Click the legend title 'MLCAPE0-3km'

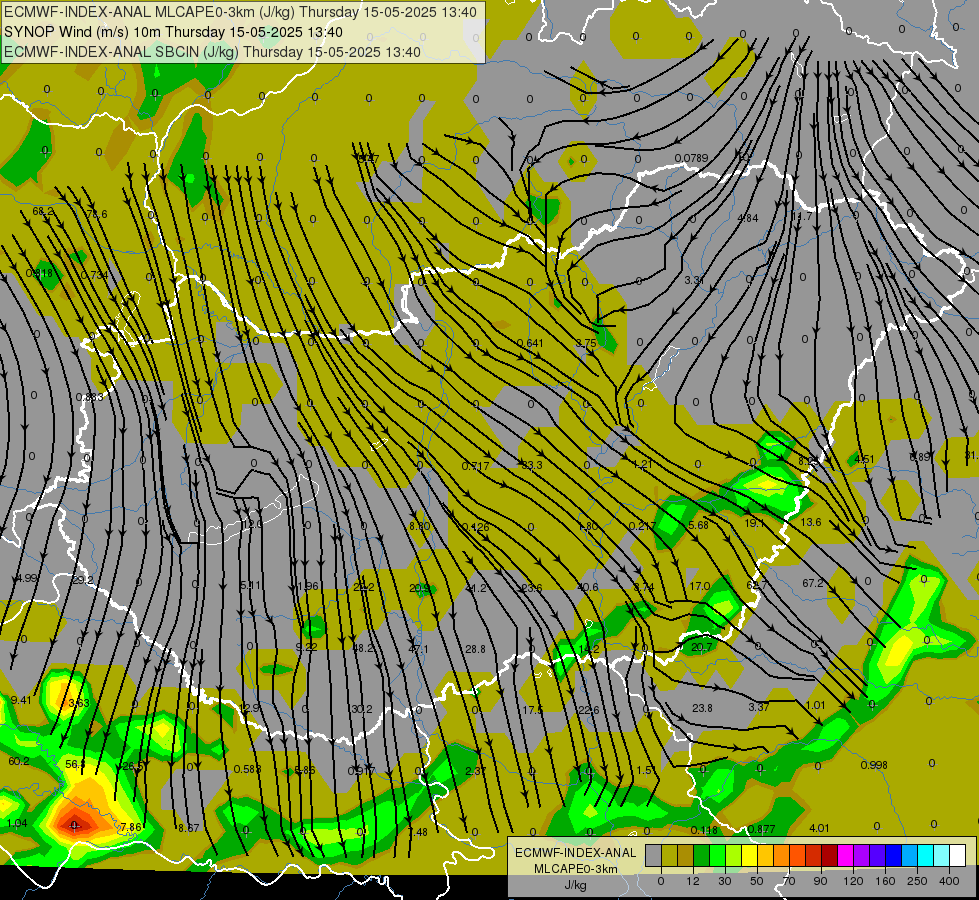click(575, 869)
